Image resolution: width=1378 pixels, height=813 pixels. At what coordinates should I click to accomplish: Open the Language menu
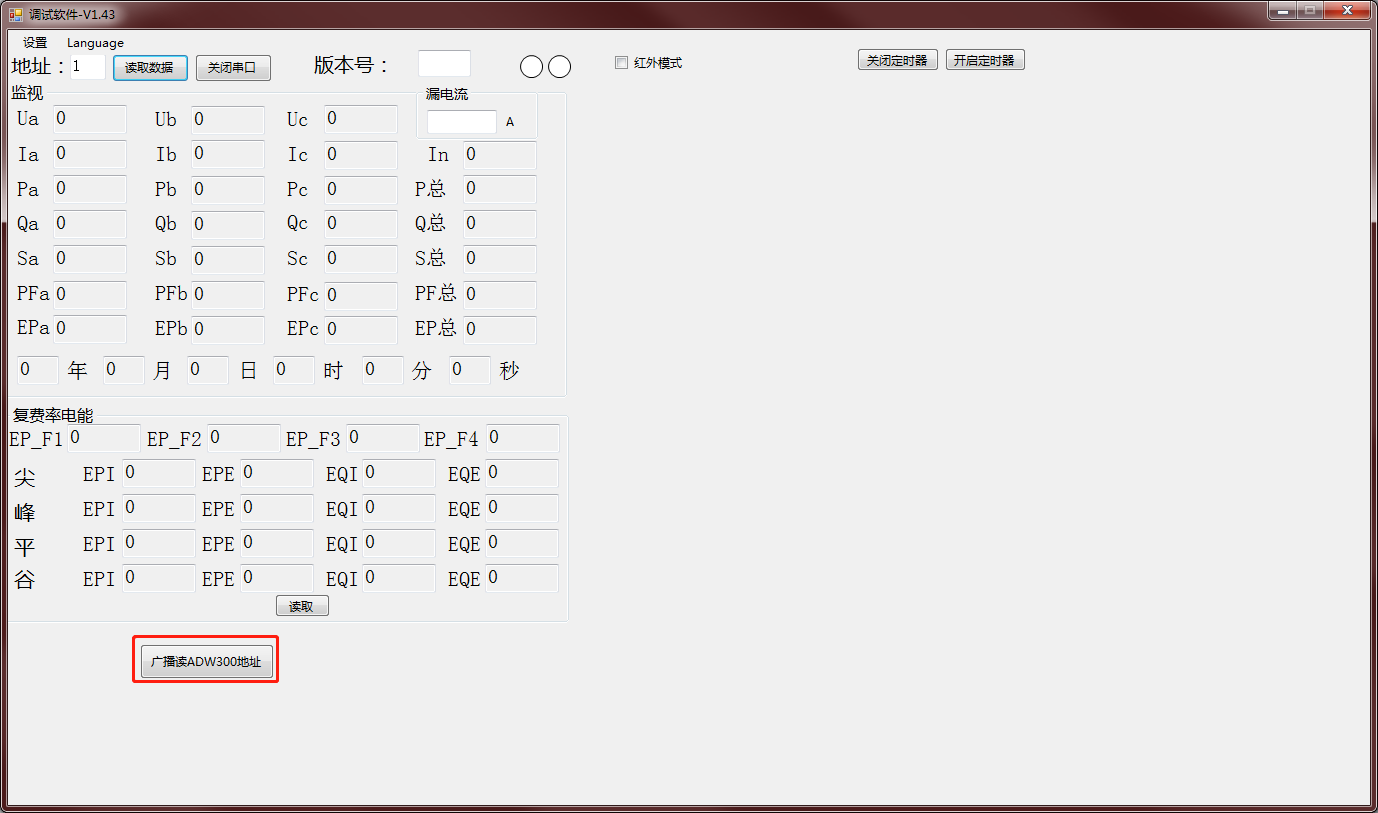point(95,43)
